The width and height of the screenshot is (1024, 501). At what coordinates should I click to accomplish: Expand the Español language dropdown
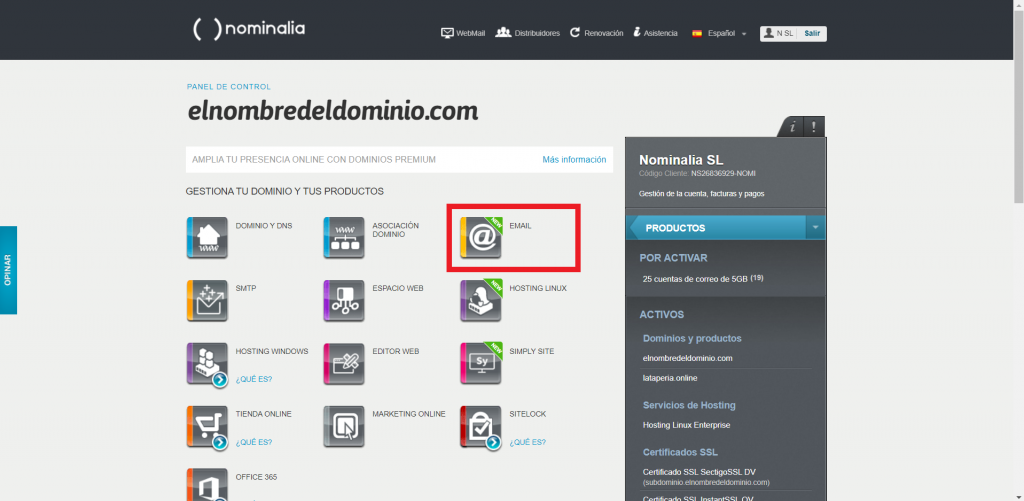point(720,33)
